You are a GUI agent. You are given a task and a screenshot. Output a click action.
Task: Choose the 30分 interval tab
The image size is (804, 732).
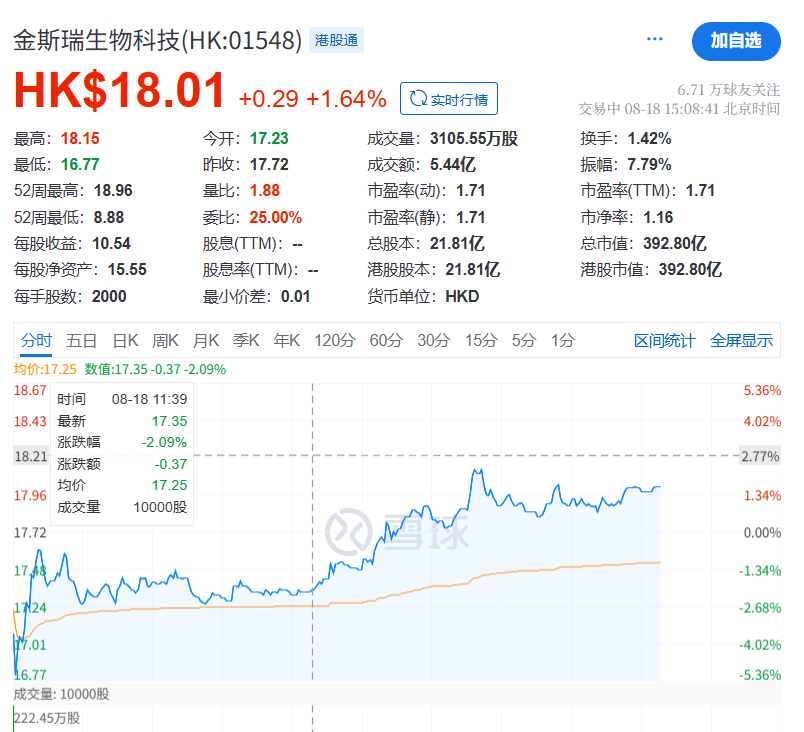click(x=433, y=341)
